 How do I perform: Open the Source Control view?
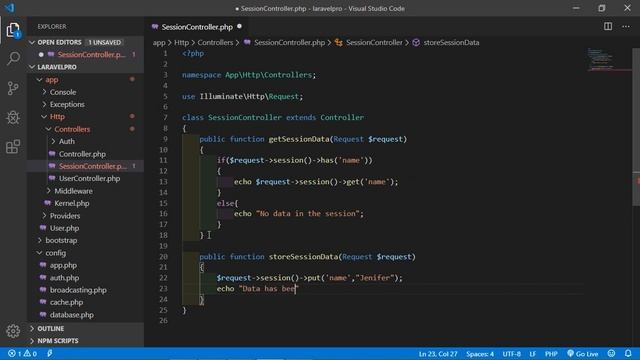tap(13, 88)
